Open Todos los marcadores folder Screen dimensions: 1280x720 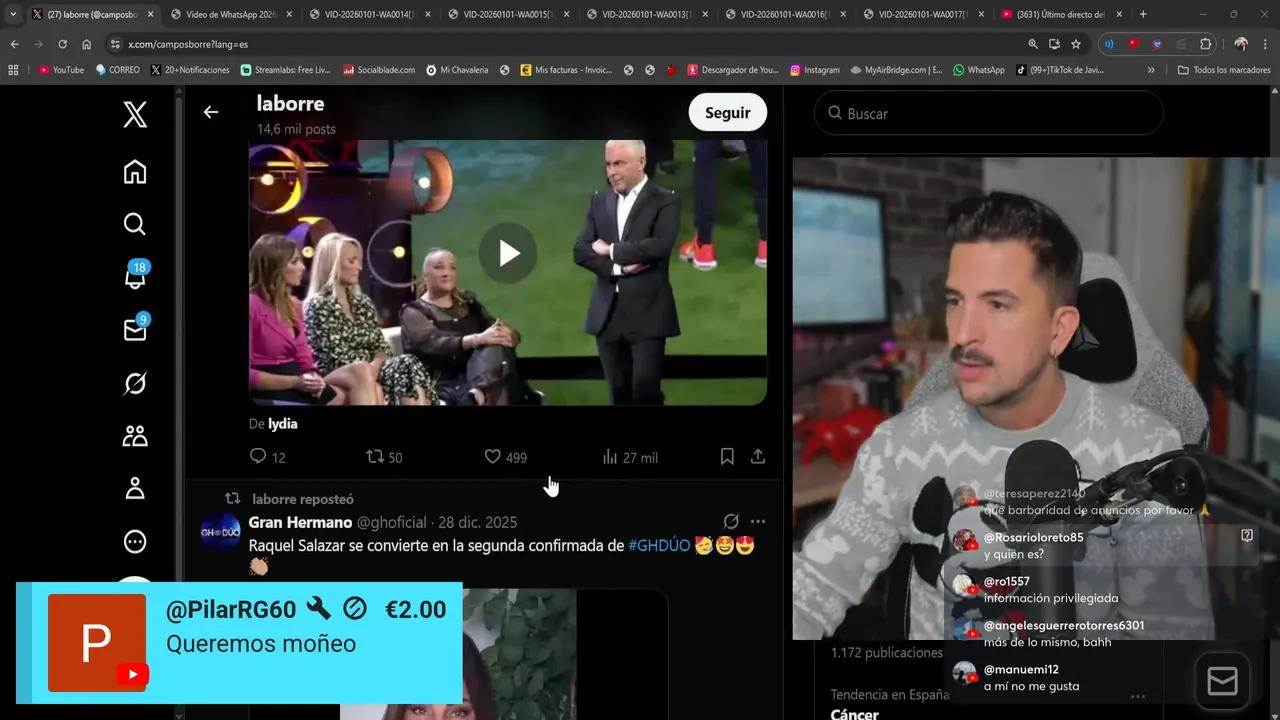(1224, 70)
